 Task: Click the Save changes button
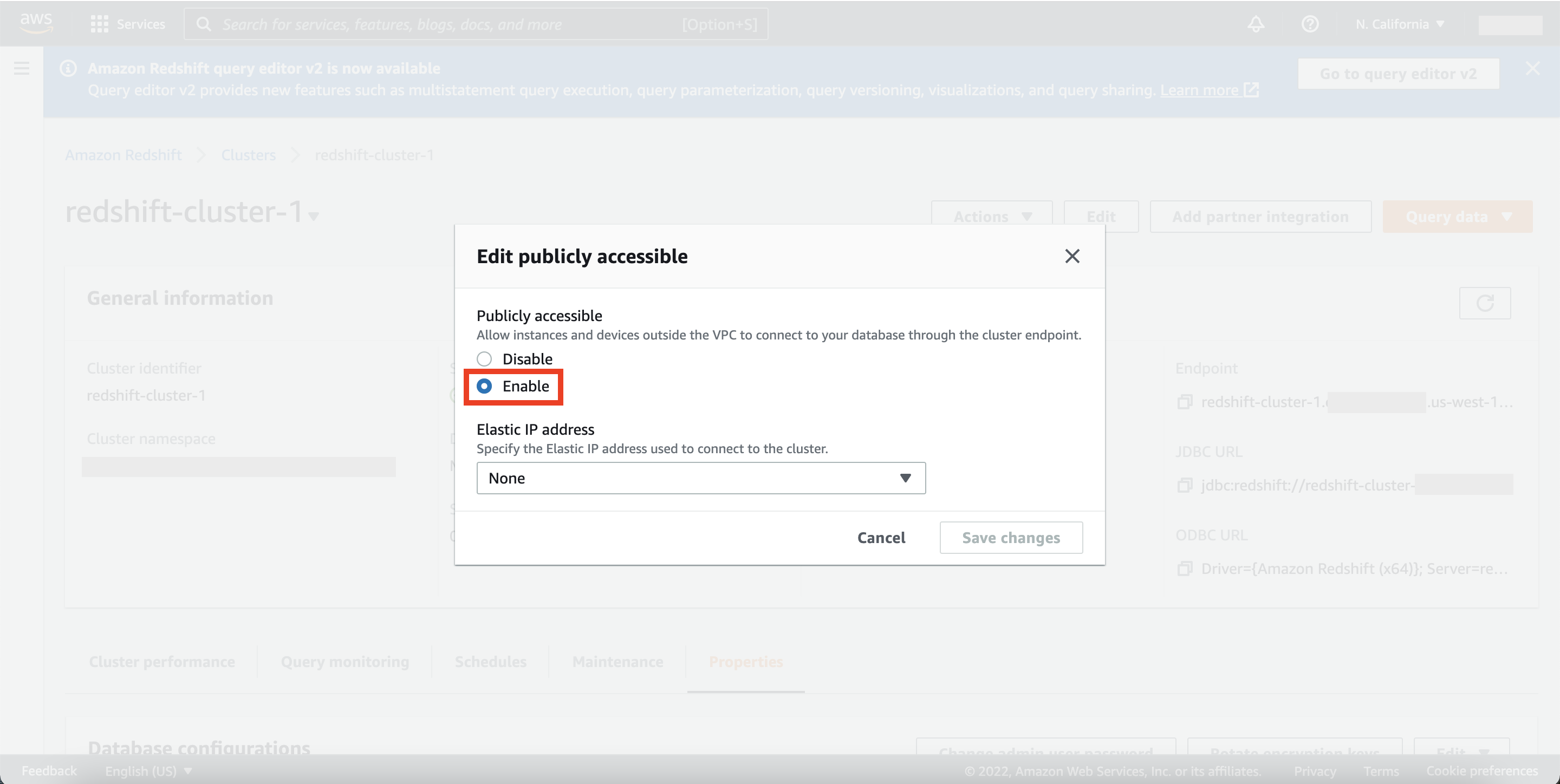1011,538
